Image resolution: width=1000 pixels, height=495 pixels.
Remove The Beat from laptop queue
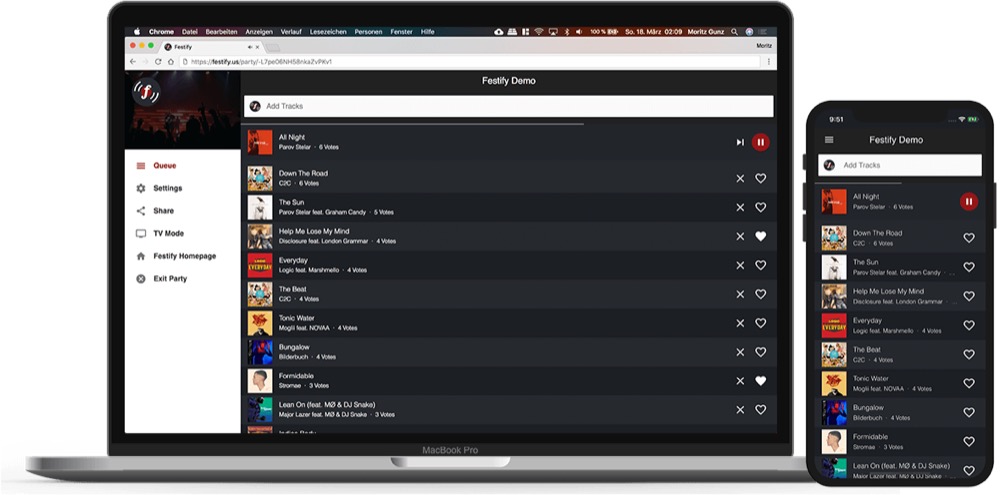740,294
